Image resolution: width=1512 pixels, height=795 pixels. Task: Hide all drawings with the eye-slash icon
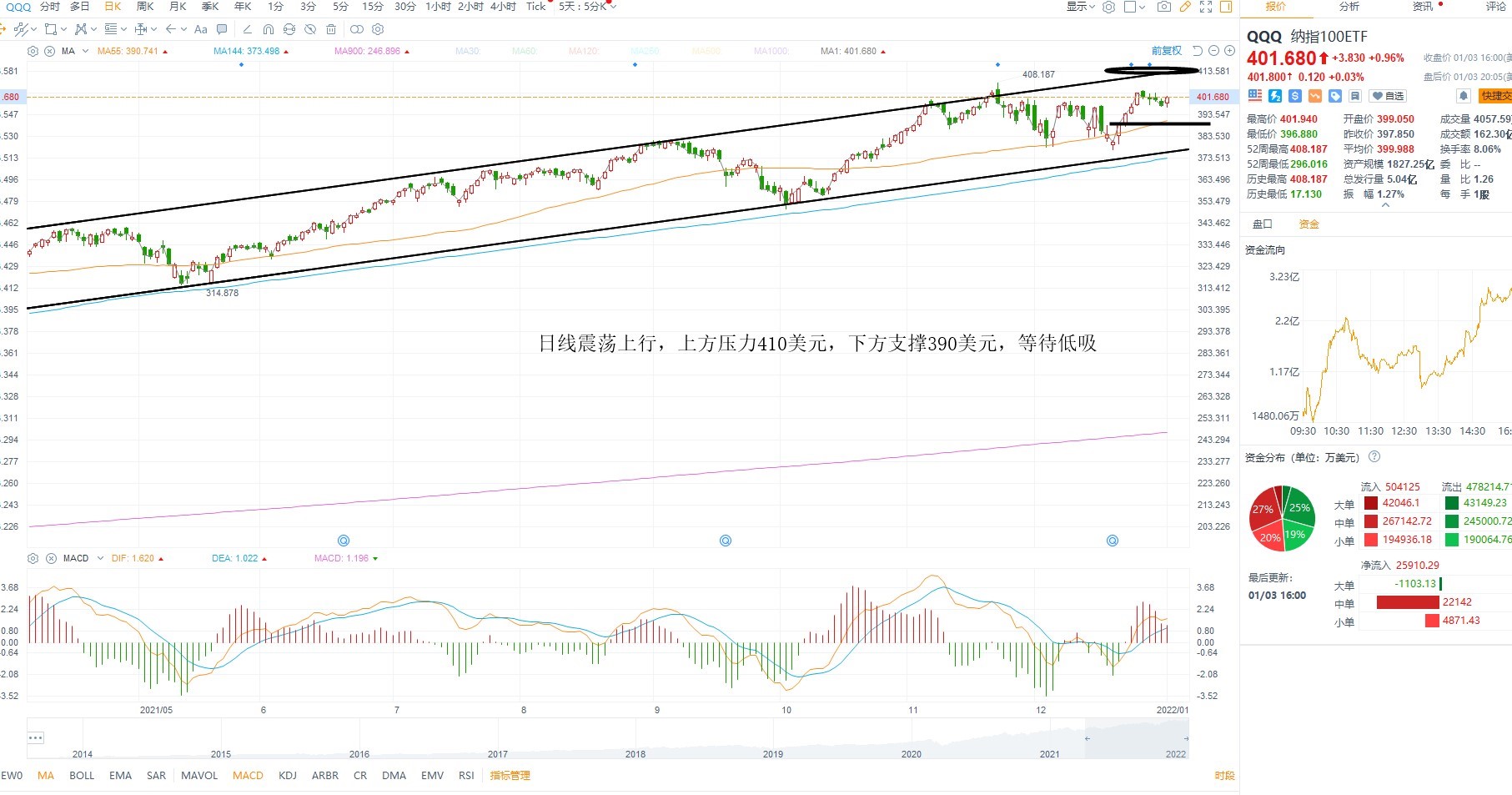pyautogui.click(x=310, y=29)
